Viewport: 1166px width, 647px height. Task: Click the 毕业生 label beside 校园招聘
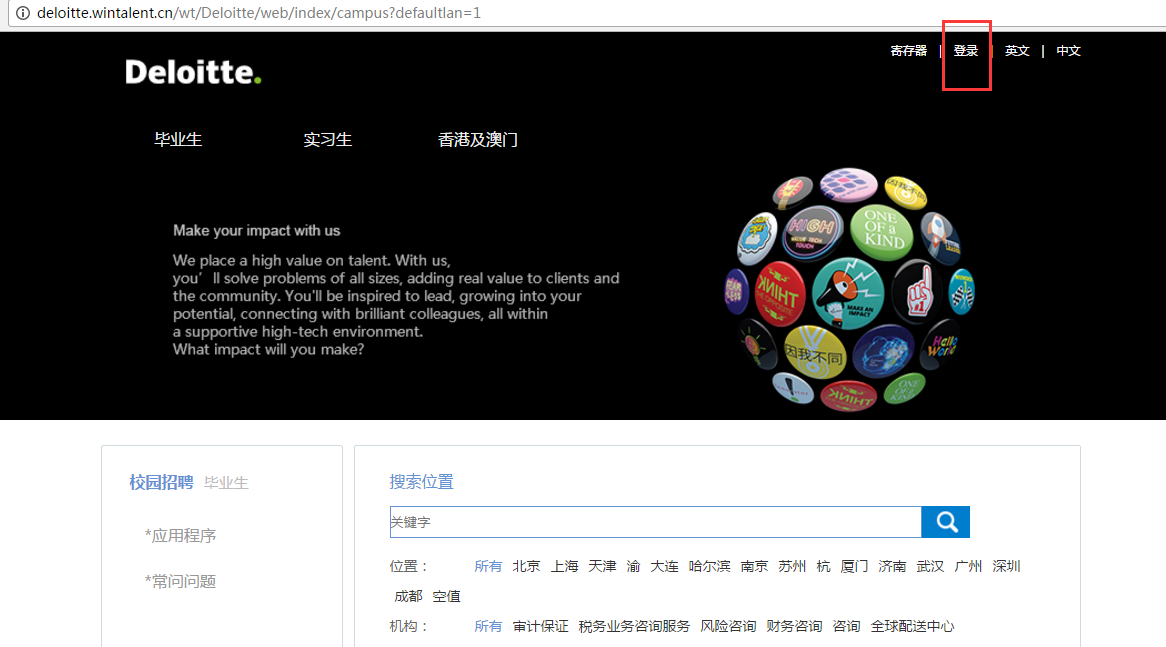coord(226,483)
